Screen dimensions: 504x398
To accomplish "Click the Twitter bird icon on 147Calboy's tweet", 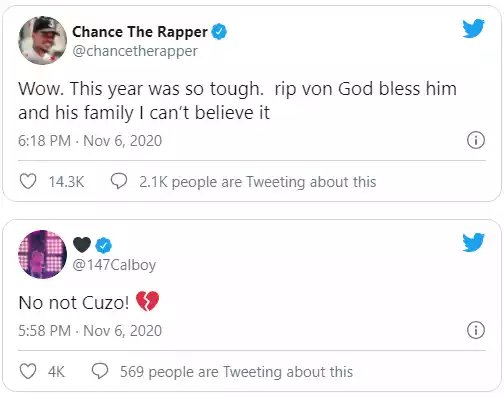I will click(473, 242).
